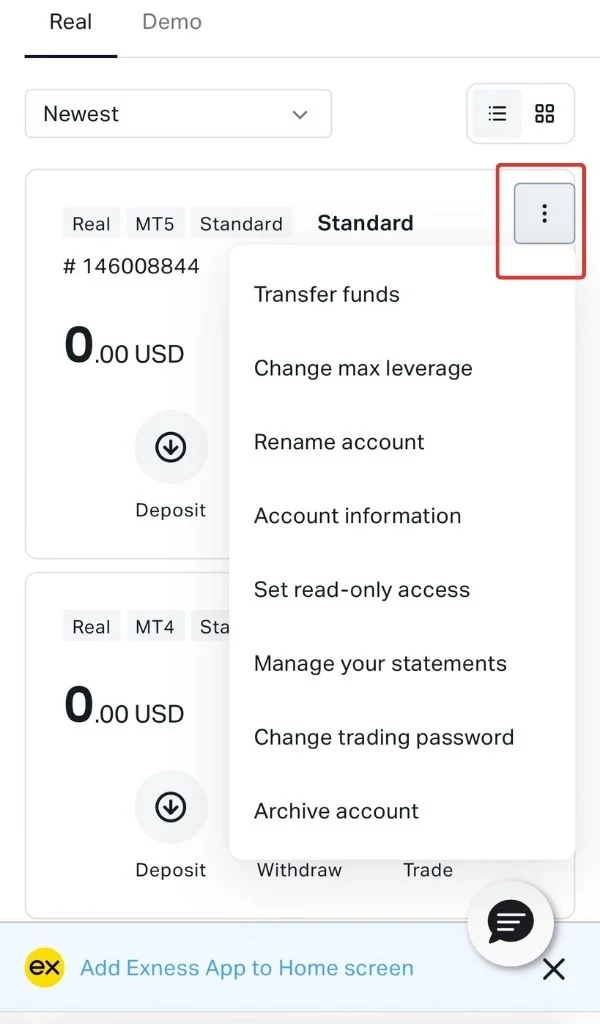
Task: Choose Archive account from the menu
Action: point(336,811)
